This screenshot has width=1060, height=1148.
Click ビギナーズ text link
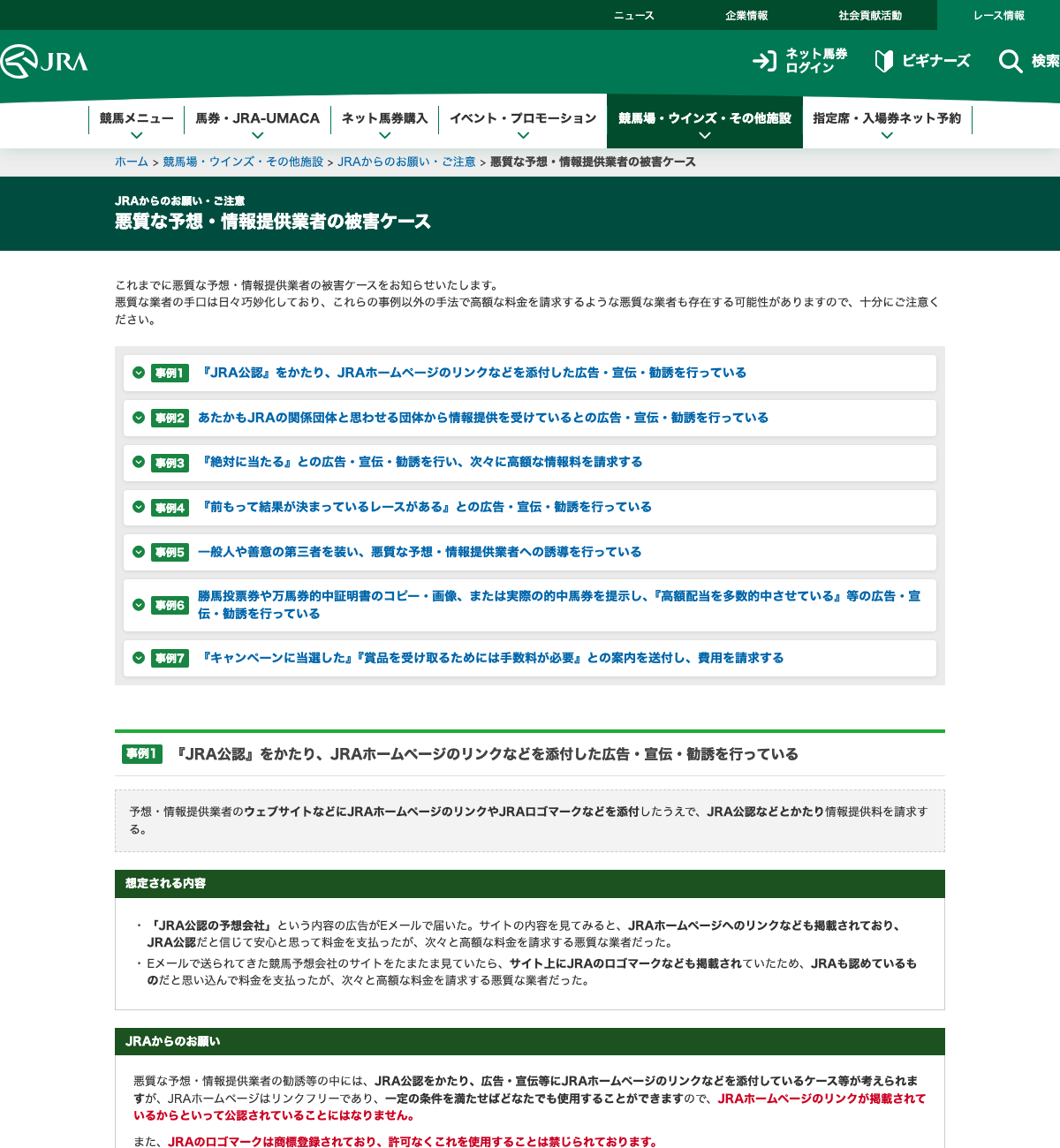point(935,61)
